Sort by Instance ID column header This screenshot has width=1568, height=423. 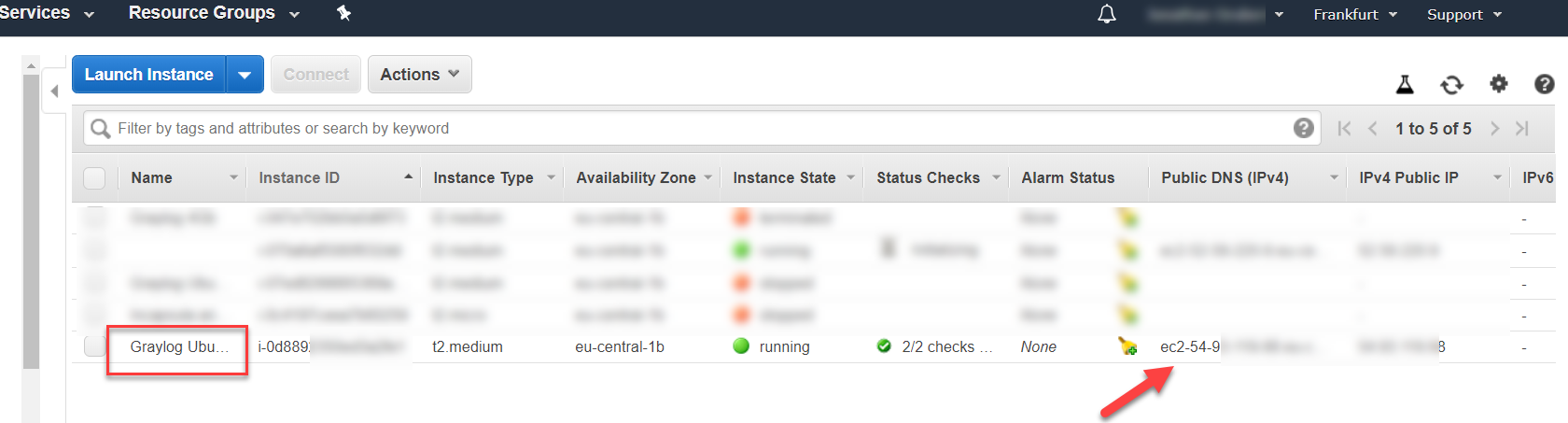pyautogui.click(x=299, y=177)
